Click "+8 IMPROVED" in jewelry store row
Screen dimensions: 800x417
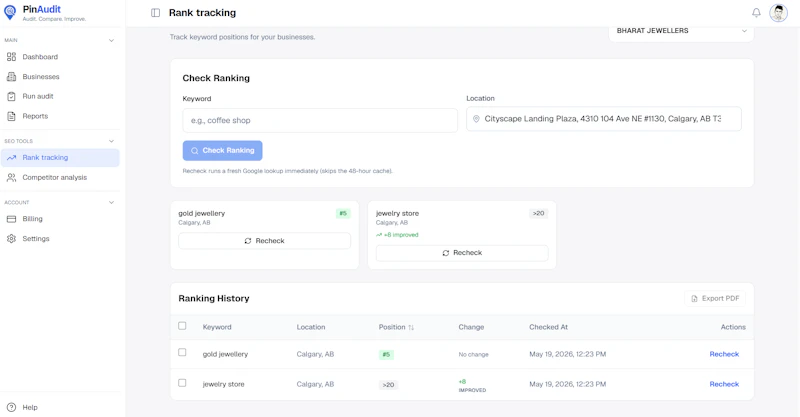click(x=472, y=386)
